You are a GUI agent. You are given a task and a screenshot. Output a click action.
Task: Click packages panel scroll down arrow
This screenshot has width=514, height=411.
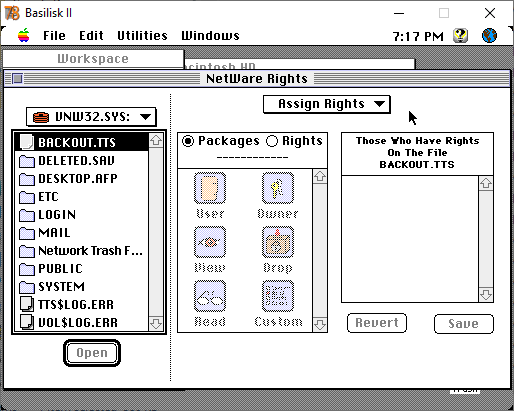(320, 324)
